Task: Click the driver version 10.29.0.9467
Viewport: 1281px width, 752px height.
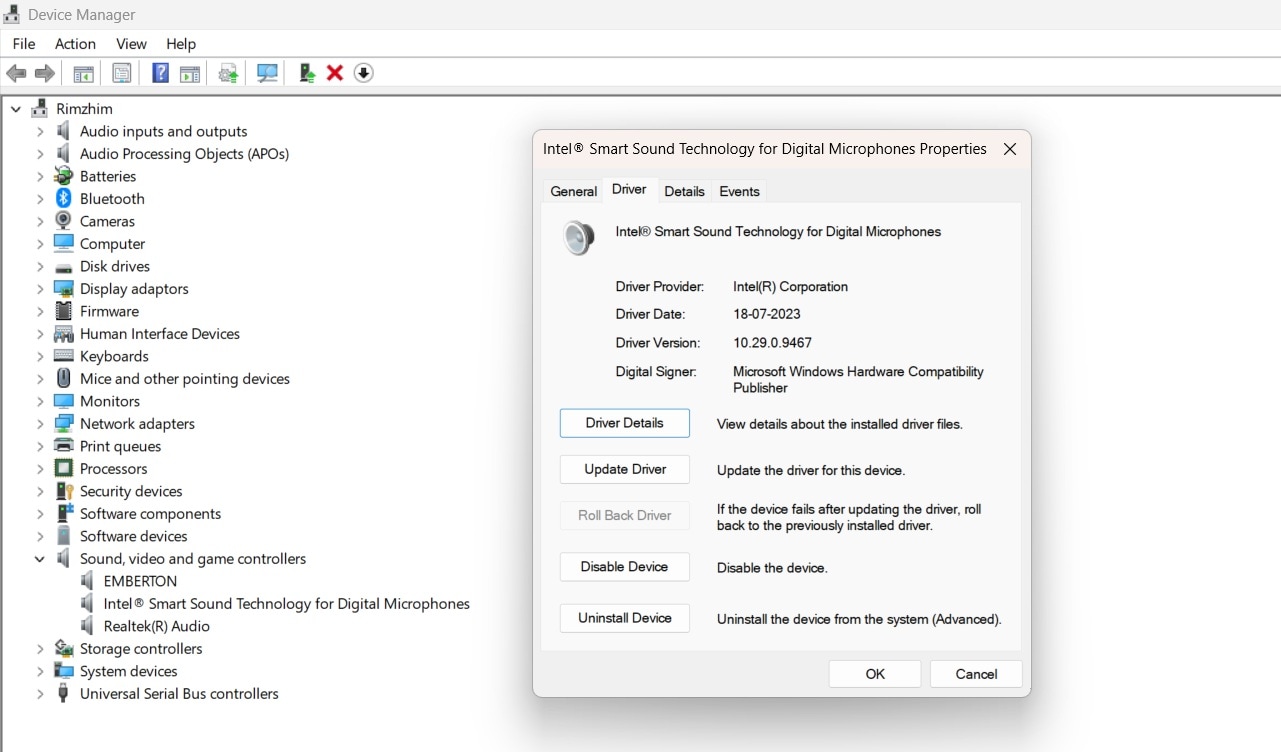Action: pos(772,342)
